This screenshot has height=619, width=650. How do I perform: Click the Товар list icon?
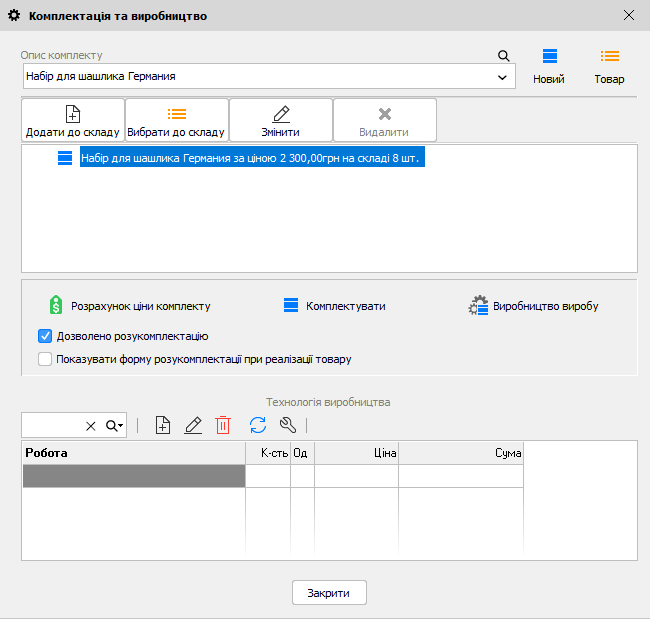pyautogui.click(x=609, y=66)
